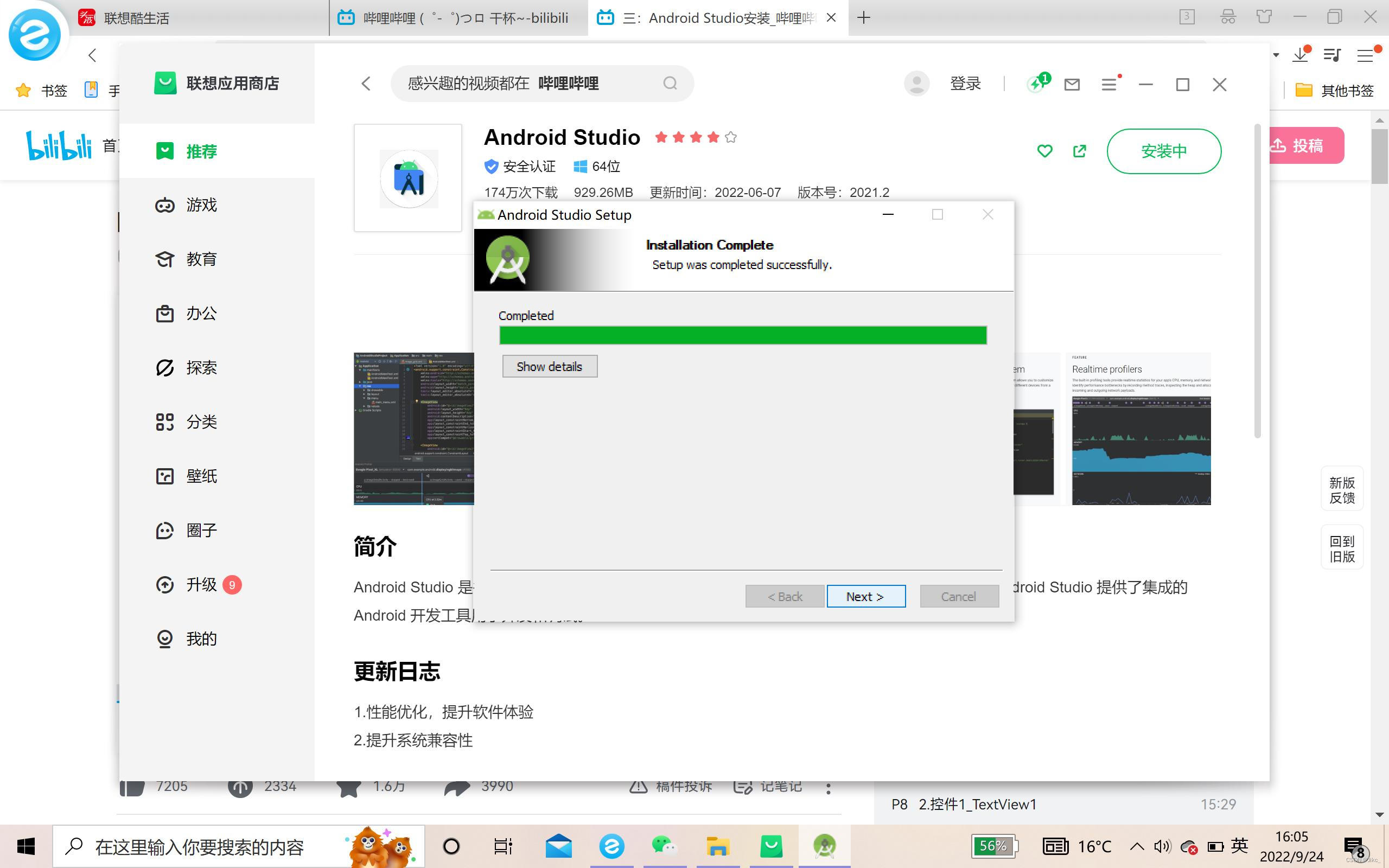Click the volume speaker tray icon
This screenshot has width=1389, height=868.
click(1162, 846)
